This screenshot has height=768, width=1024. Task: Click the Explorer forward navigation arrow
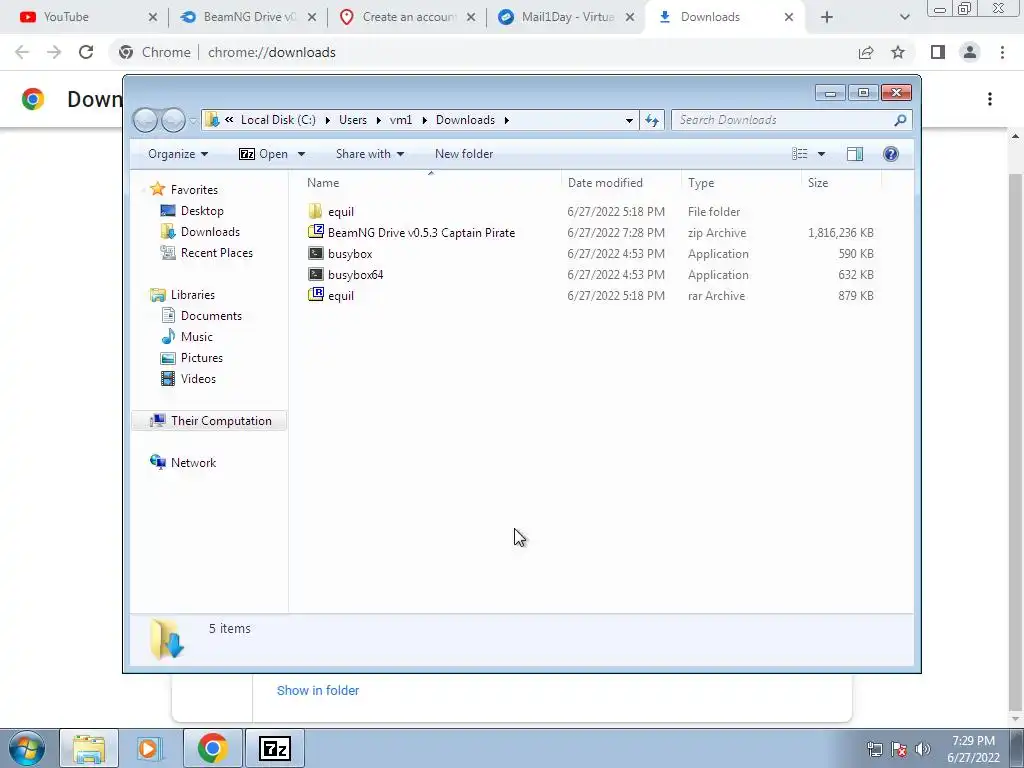point(173,120)
